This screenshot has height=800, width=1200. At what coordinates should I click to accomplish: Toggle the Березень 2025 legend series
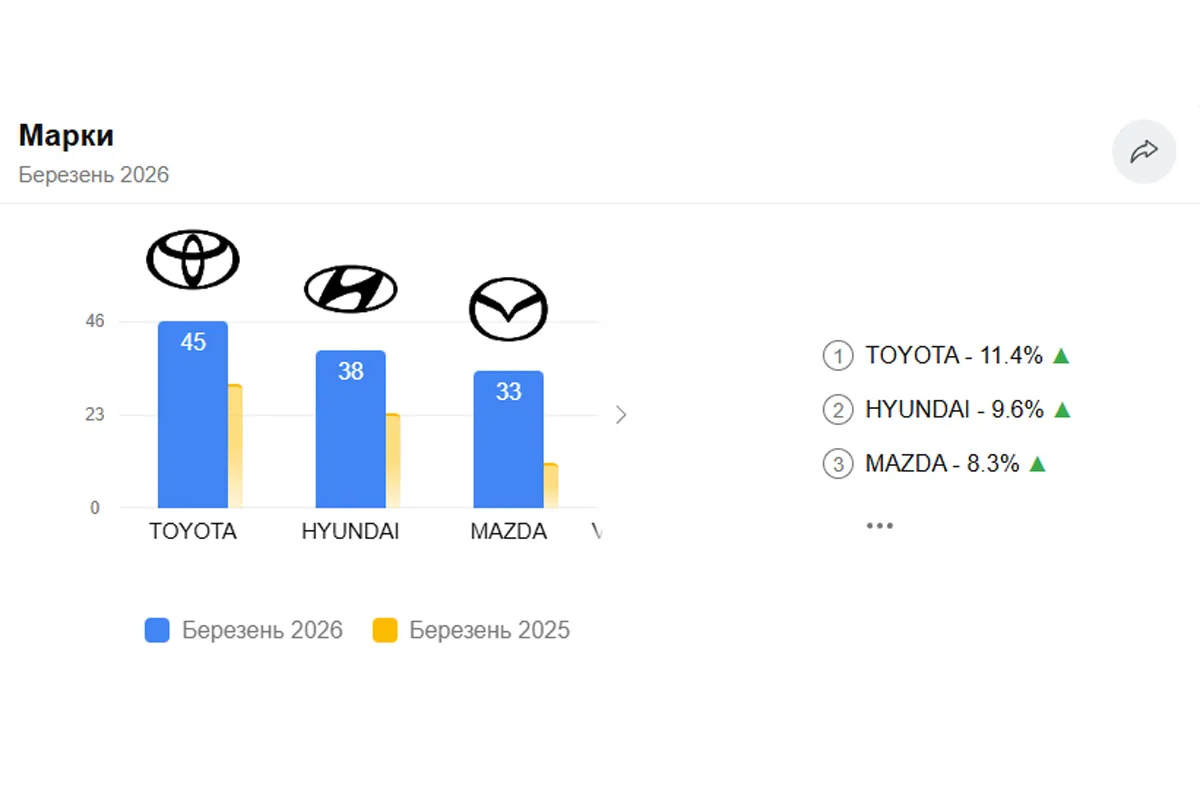pos(471,630)
